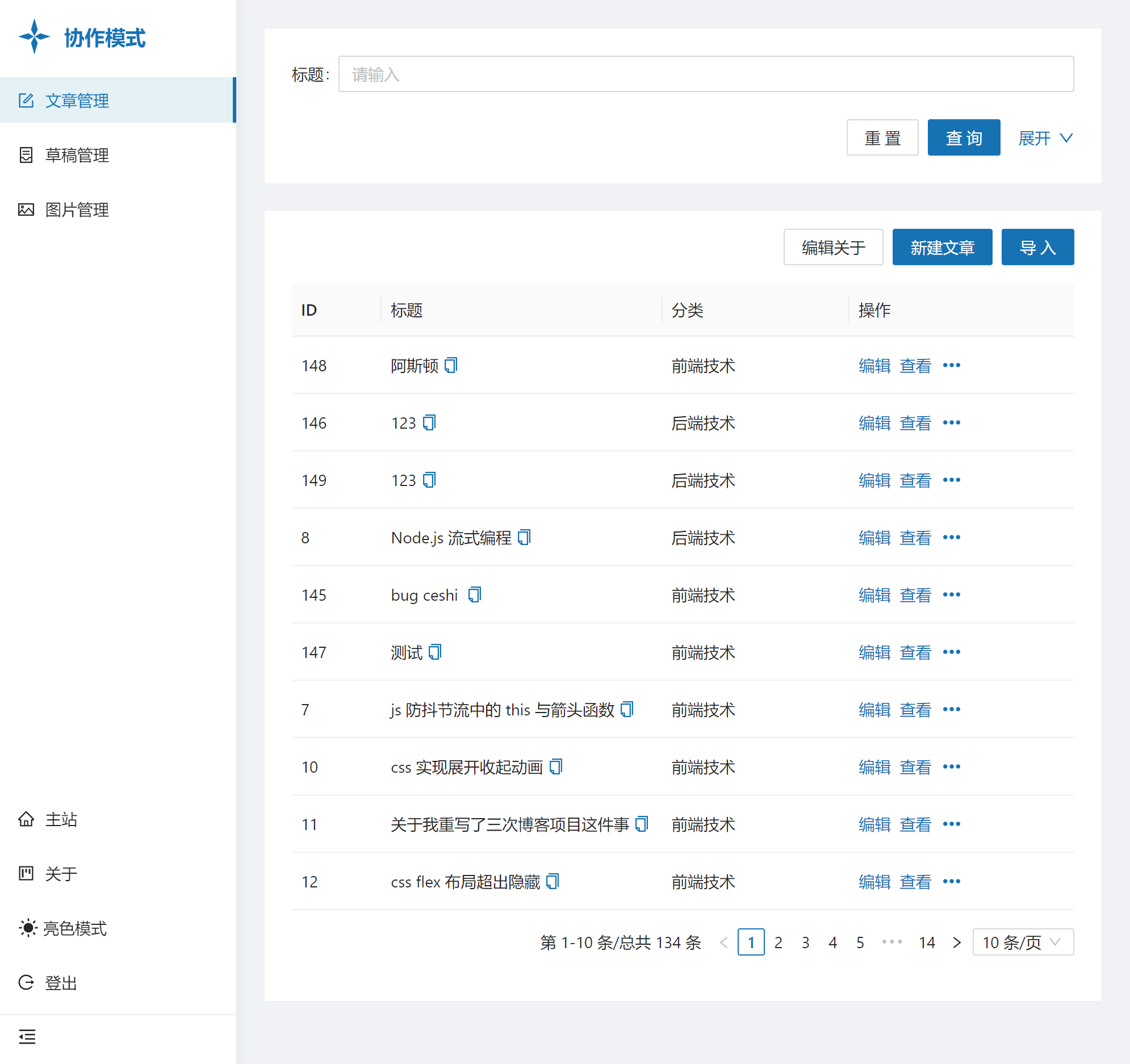Screen dimensions: 1130x1064
Task: Click the 查询 search button
Action: 964,137
